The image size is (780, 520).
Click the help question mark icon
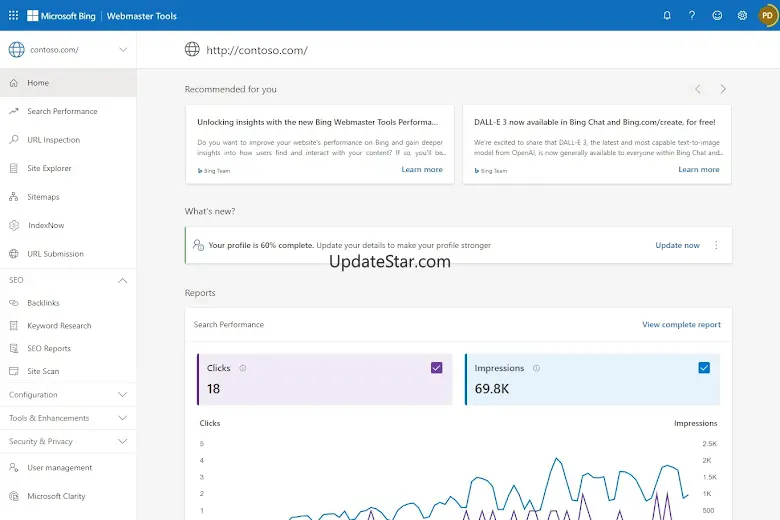(692, 16)
